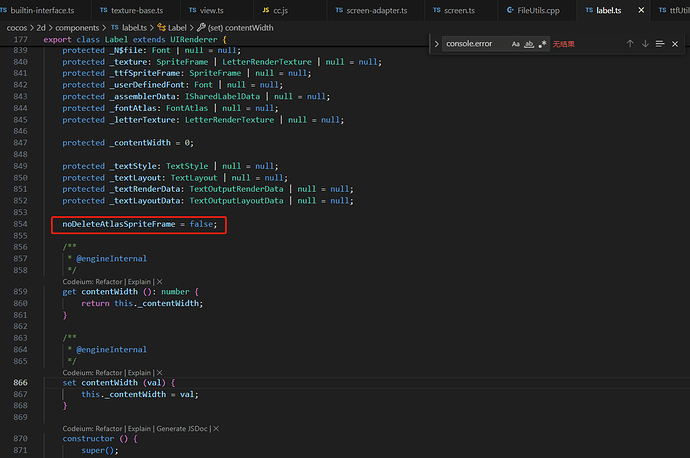Expand the replace field chevron in find widget

(436, 44)
